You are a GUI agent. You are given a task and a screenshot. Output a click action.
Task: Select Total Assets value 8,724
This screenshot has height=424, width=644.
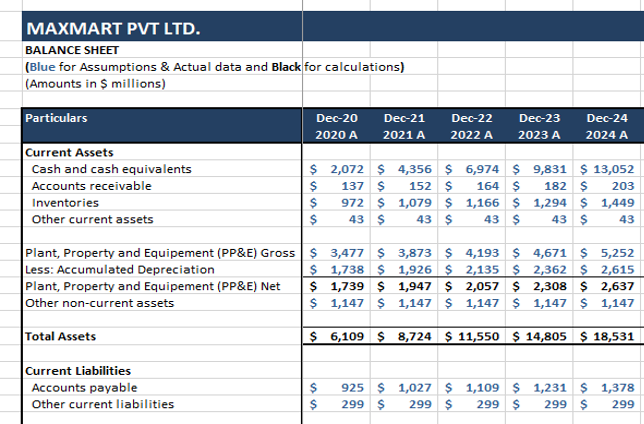pos(415,337)
